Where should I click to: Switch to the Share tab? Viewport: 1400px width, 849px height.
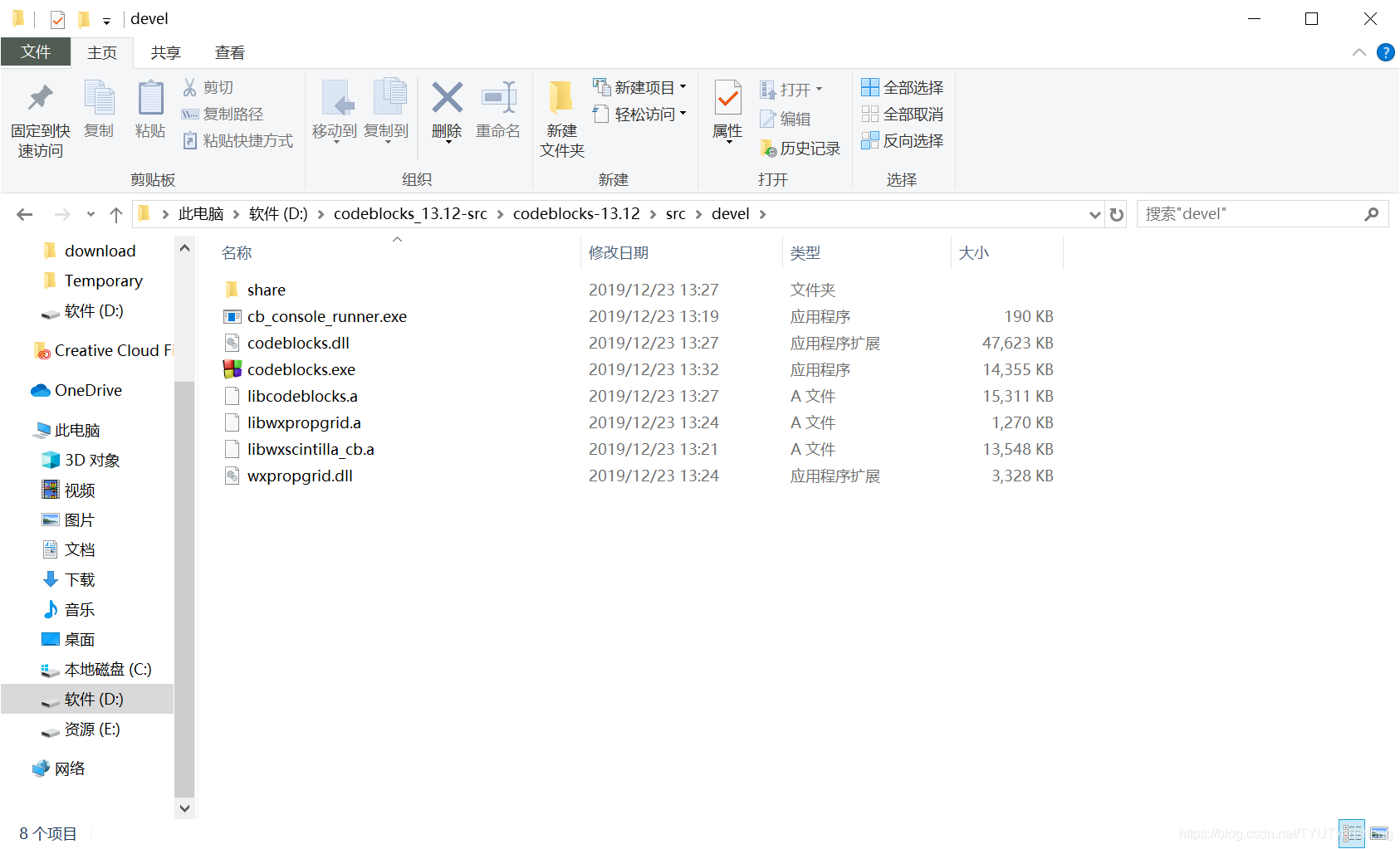(166, 53)
